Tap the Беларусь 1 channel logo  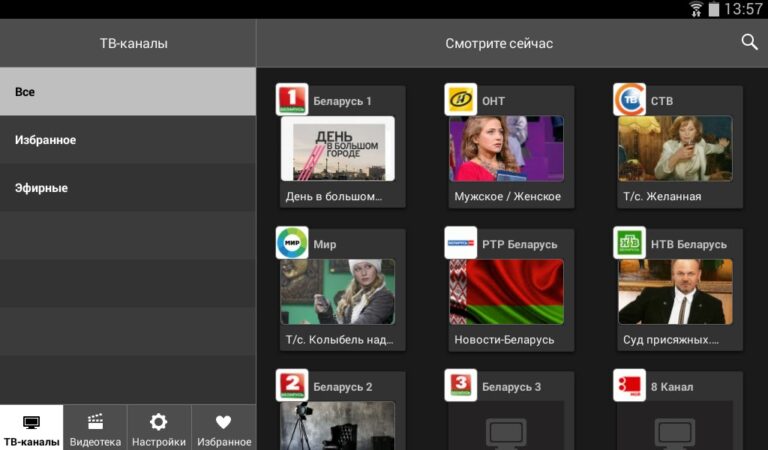pos(292,99)
